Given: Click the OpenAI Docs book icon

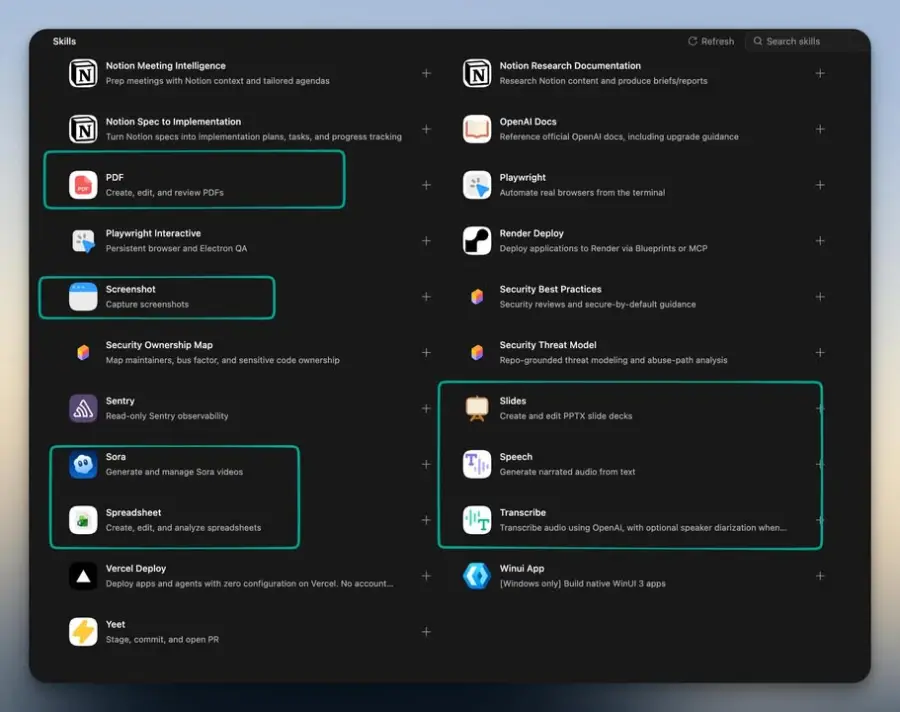Looking at the screenshot, I should point(477,129).
